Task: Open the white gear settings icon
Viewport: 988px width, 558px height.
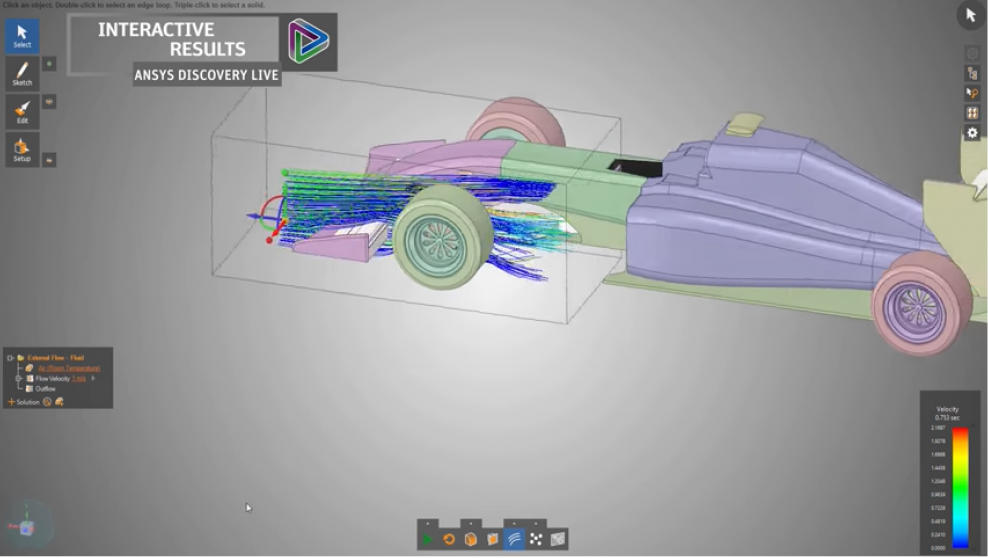Action: click(x=971, y=133)
